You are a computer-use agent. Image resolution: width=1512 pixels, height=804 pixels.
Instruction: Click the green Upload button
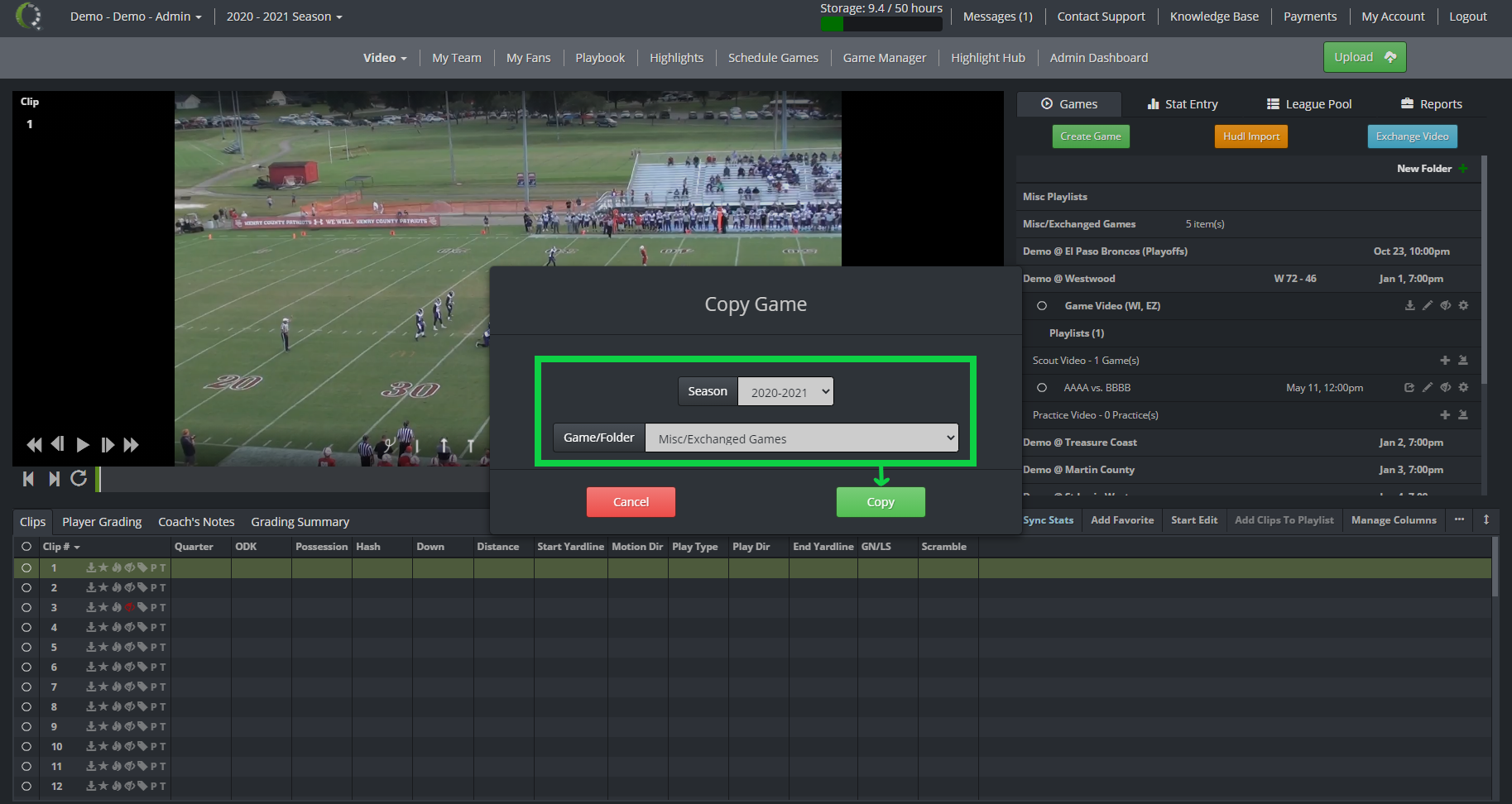(1365, 57)
